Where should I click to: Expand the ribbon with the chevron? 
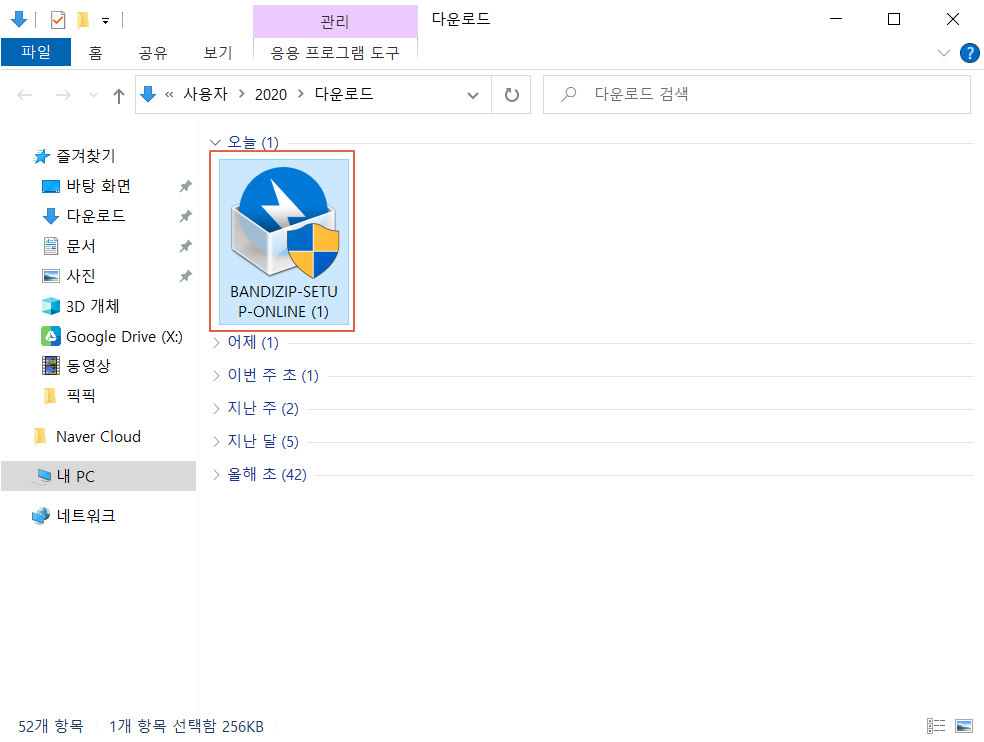944,53
